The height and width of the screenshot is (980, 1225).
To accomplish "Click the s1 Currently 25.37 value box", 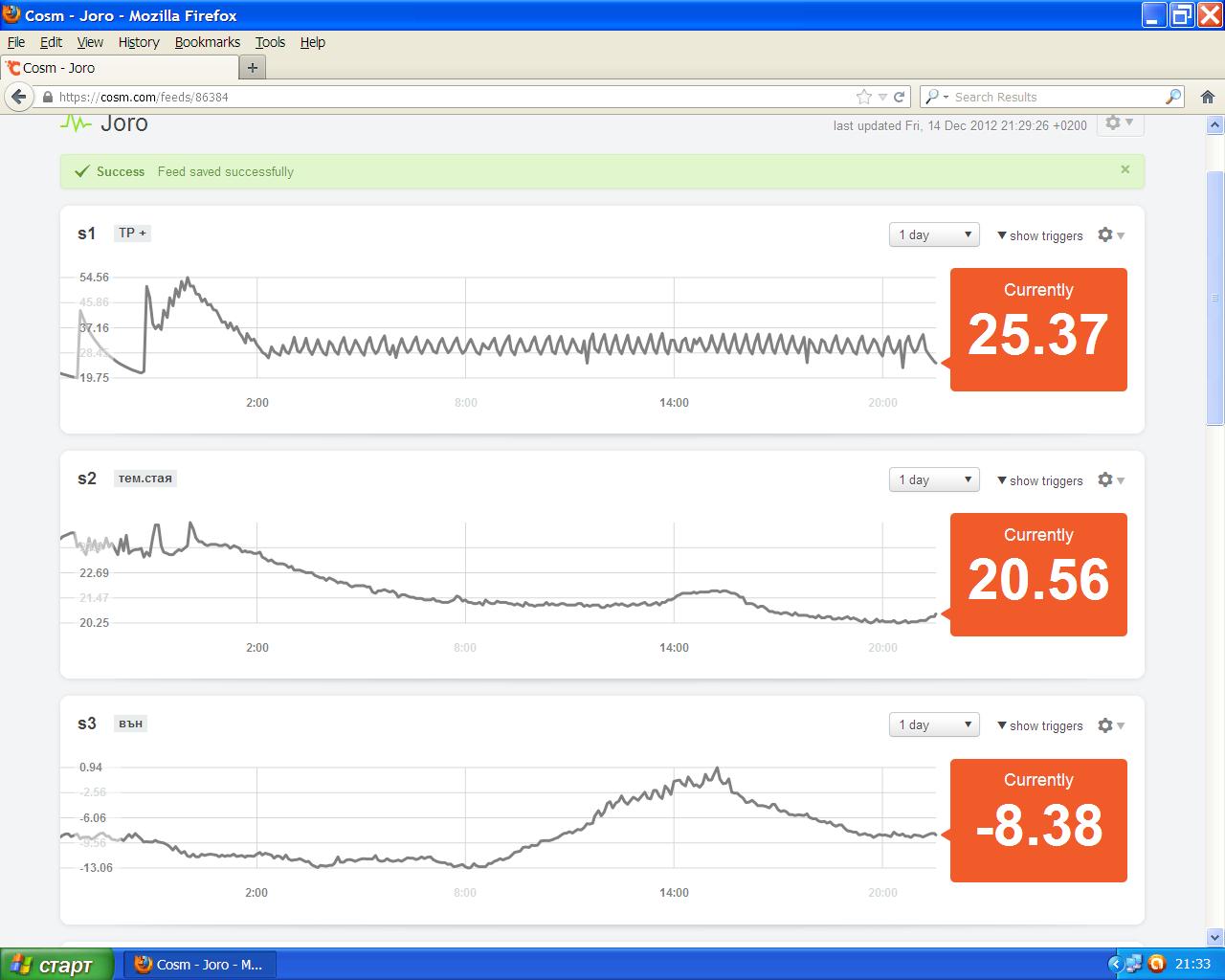I will pos(1038,329).
